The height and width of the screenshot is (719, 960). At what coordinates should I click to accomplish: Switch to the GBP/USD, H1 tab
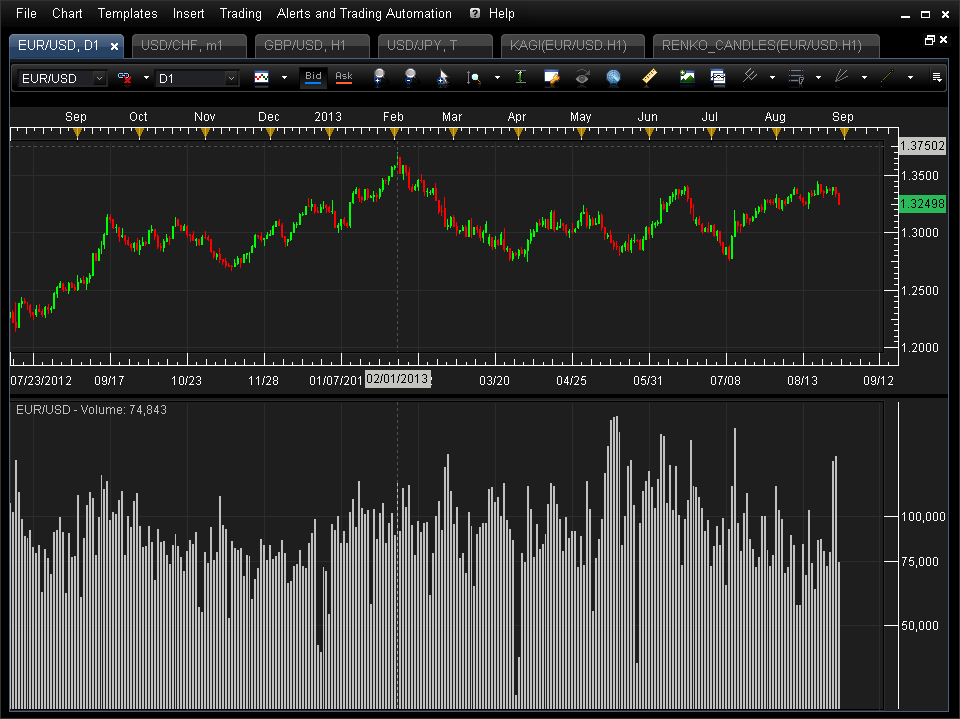(x=312, y=46)
